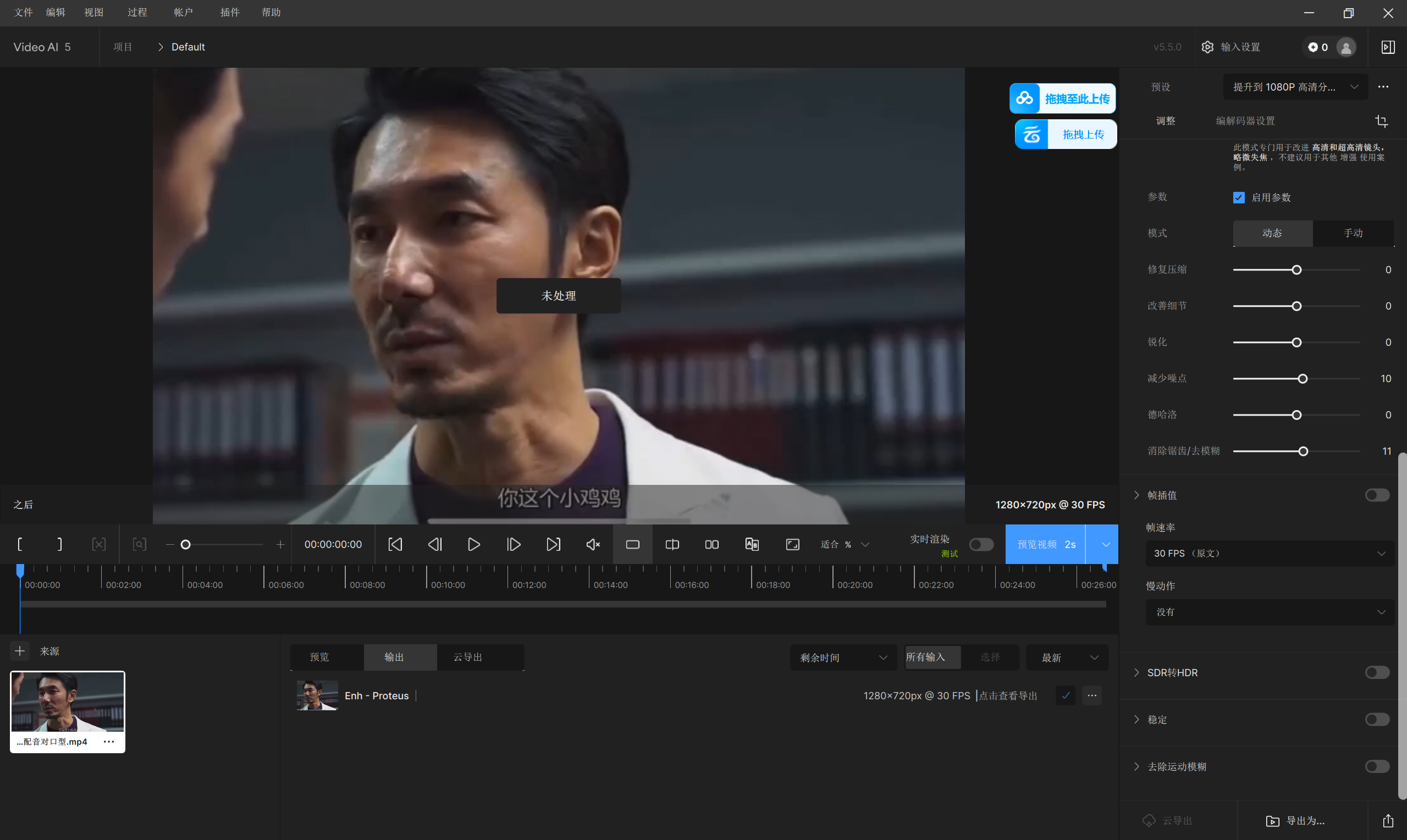Jump to last frame
1407x840 pixels.
click(x=553, y=544)
